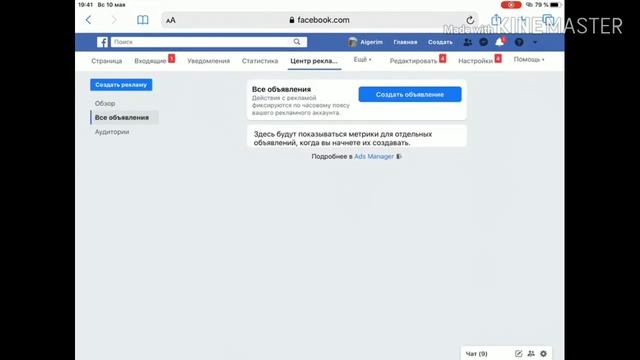This screenshot has width=640, height=360.
Task: Click new message compose icon in chat bar
Action: click(518, 353)
